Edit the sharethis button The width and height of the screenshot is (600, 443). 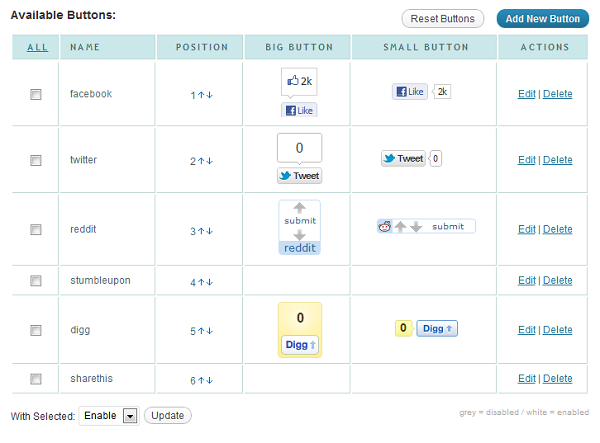tap(527, 379)
